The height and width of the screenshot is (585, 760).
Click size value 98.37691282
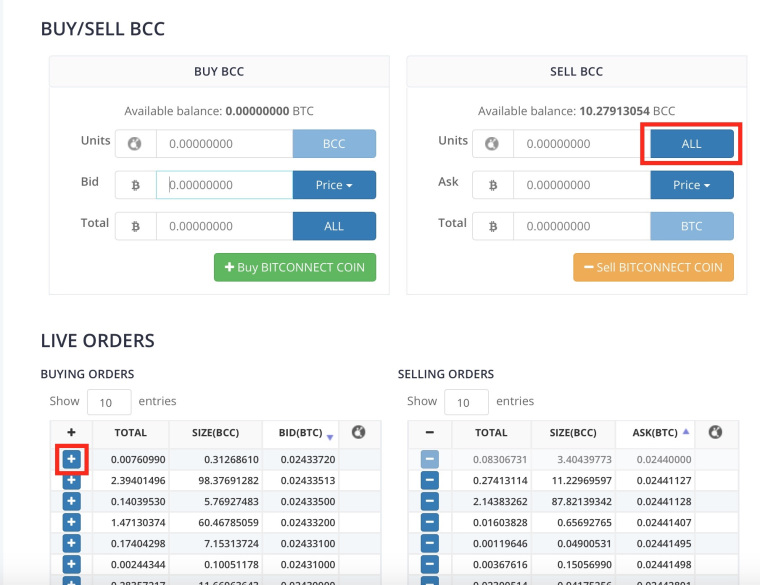point(228,480)
